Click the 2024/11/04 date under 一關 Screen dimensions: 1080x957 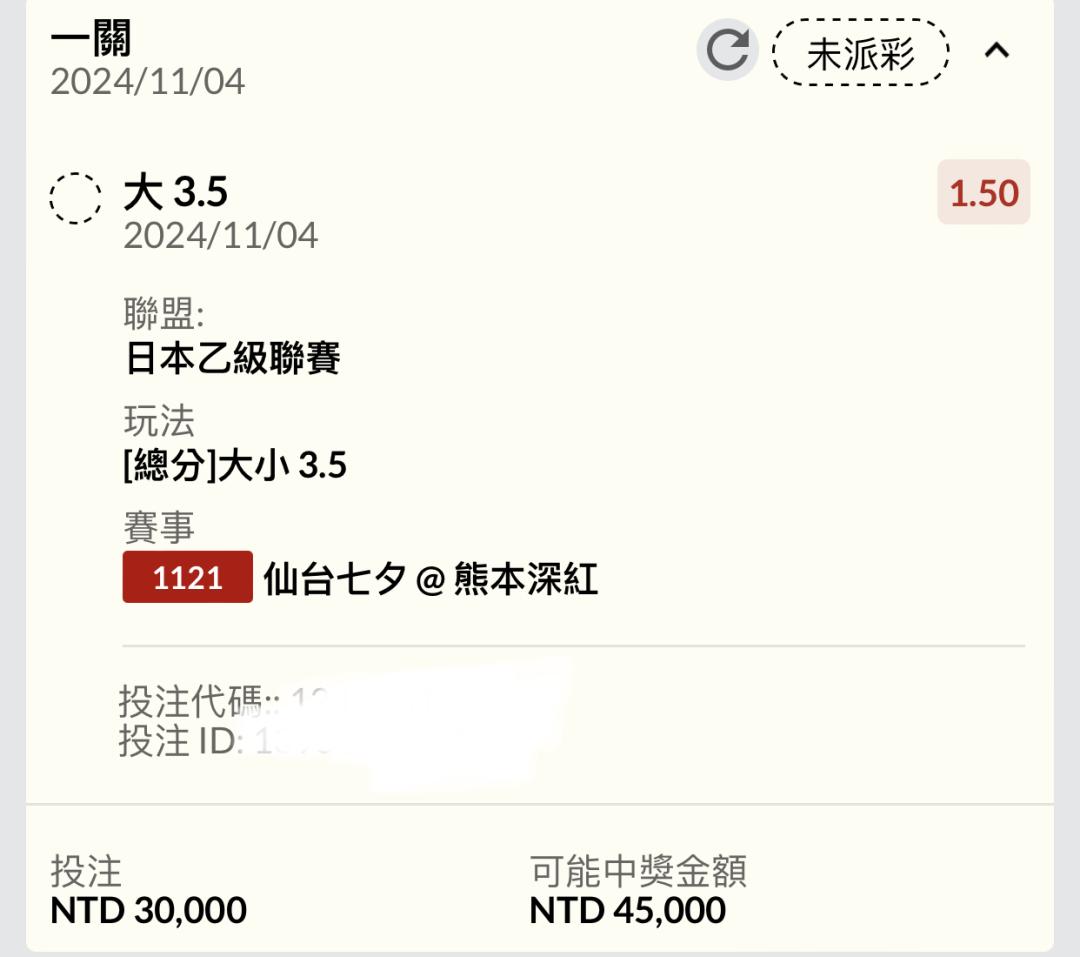(x=147, y=82)
